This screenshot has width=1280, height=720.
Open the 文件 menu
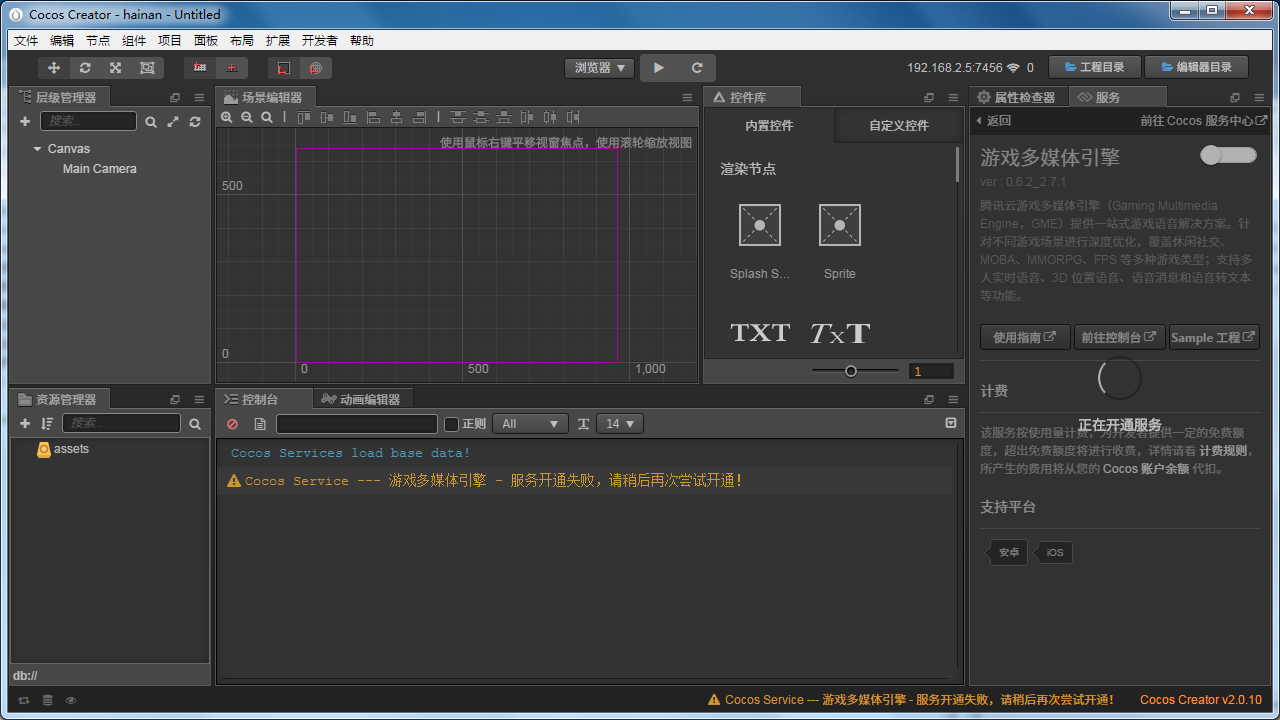26,41
